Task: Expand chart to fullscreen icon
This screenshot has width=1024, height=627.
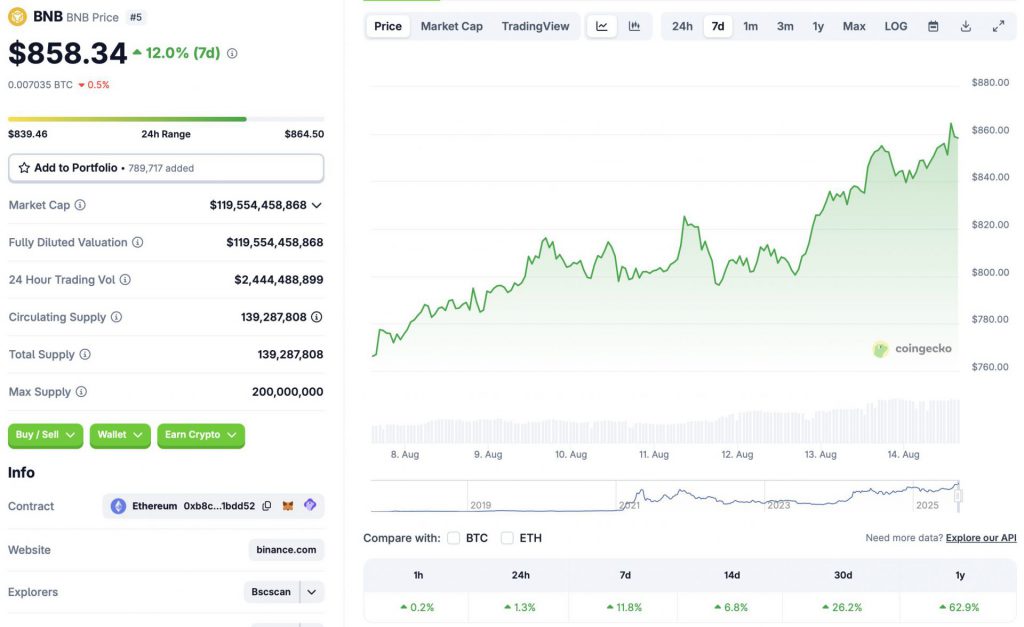Action: click(999, 26)
